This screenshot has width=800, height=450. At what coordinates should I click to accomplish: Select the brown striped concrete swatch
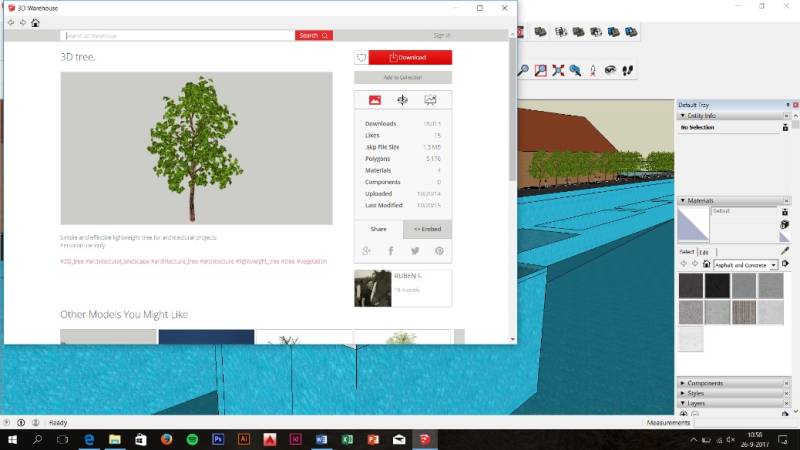744,312
